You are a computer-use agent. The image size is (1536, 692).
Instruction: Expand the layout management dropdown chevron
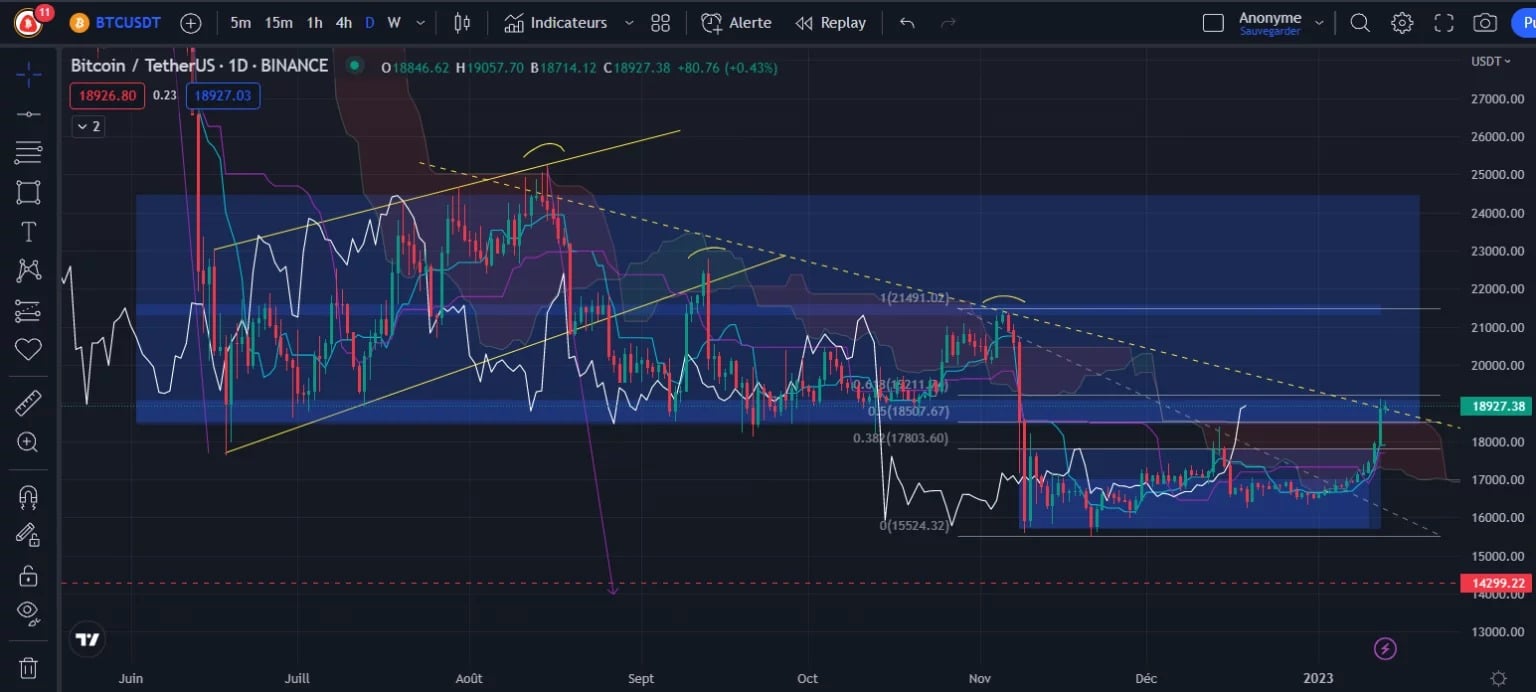click(1319, 23)
